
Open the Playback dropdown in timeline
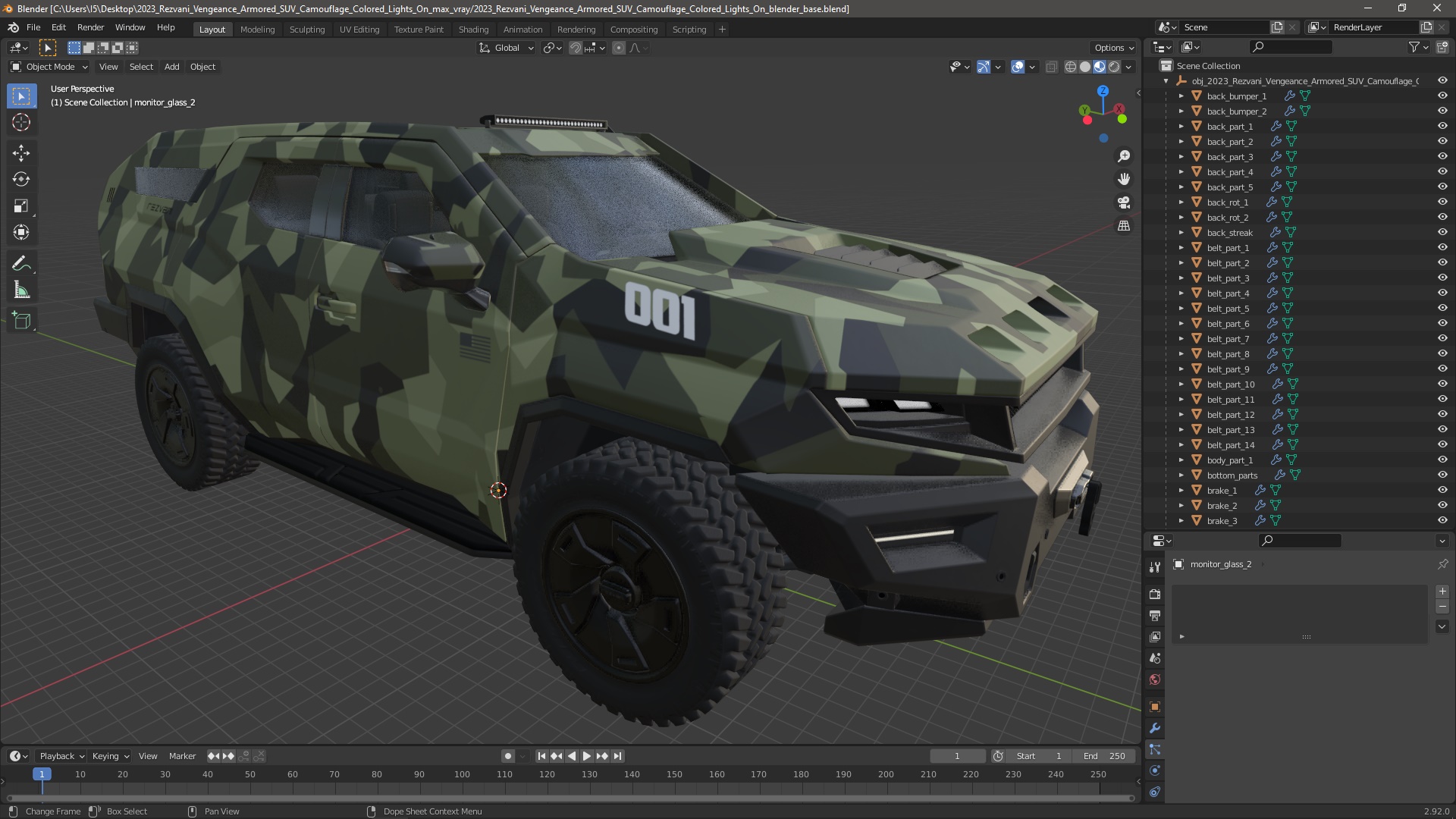click(x=61, y=756)
